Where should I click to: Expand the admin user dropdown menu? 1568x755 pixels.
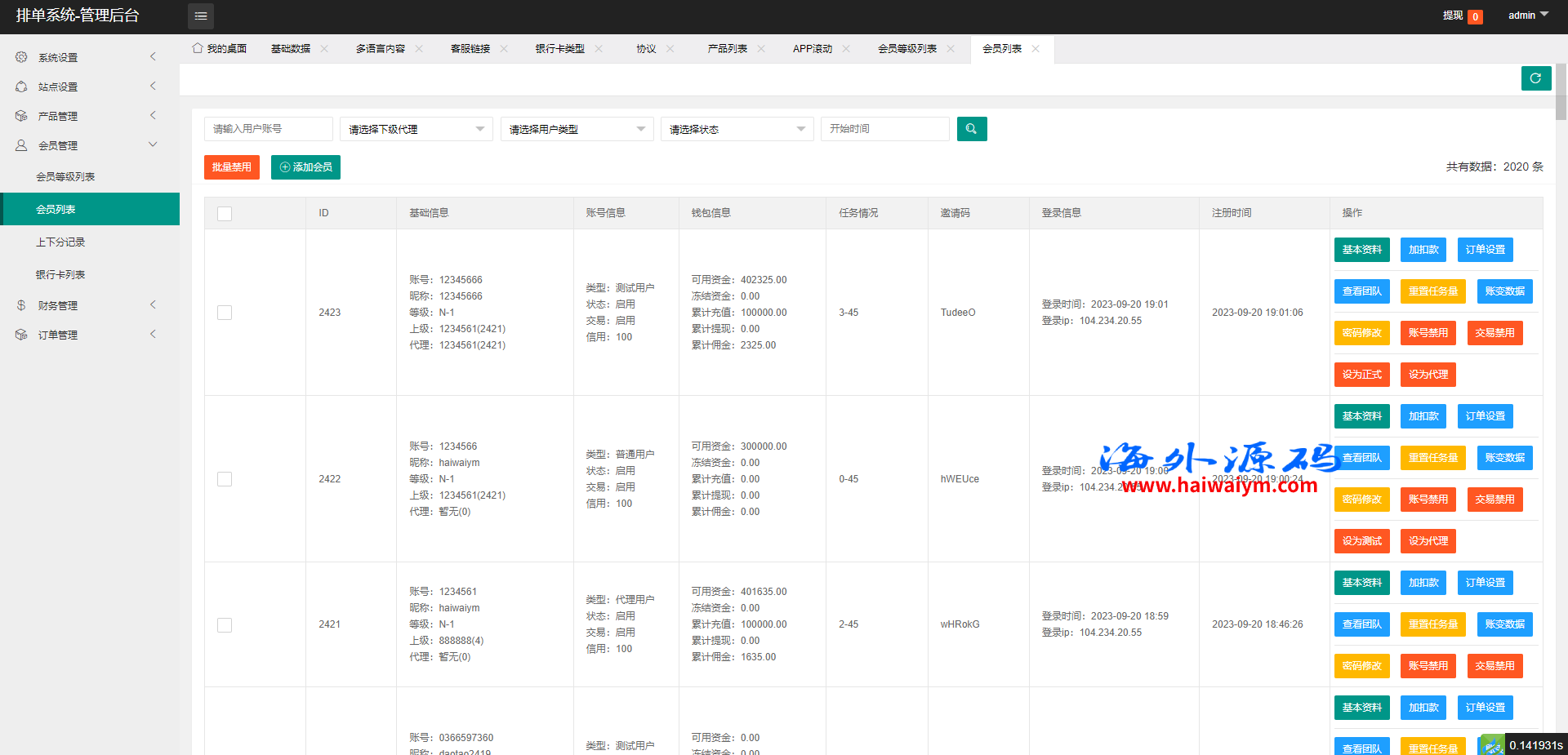1527,16
